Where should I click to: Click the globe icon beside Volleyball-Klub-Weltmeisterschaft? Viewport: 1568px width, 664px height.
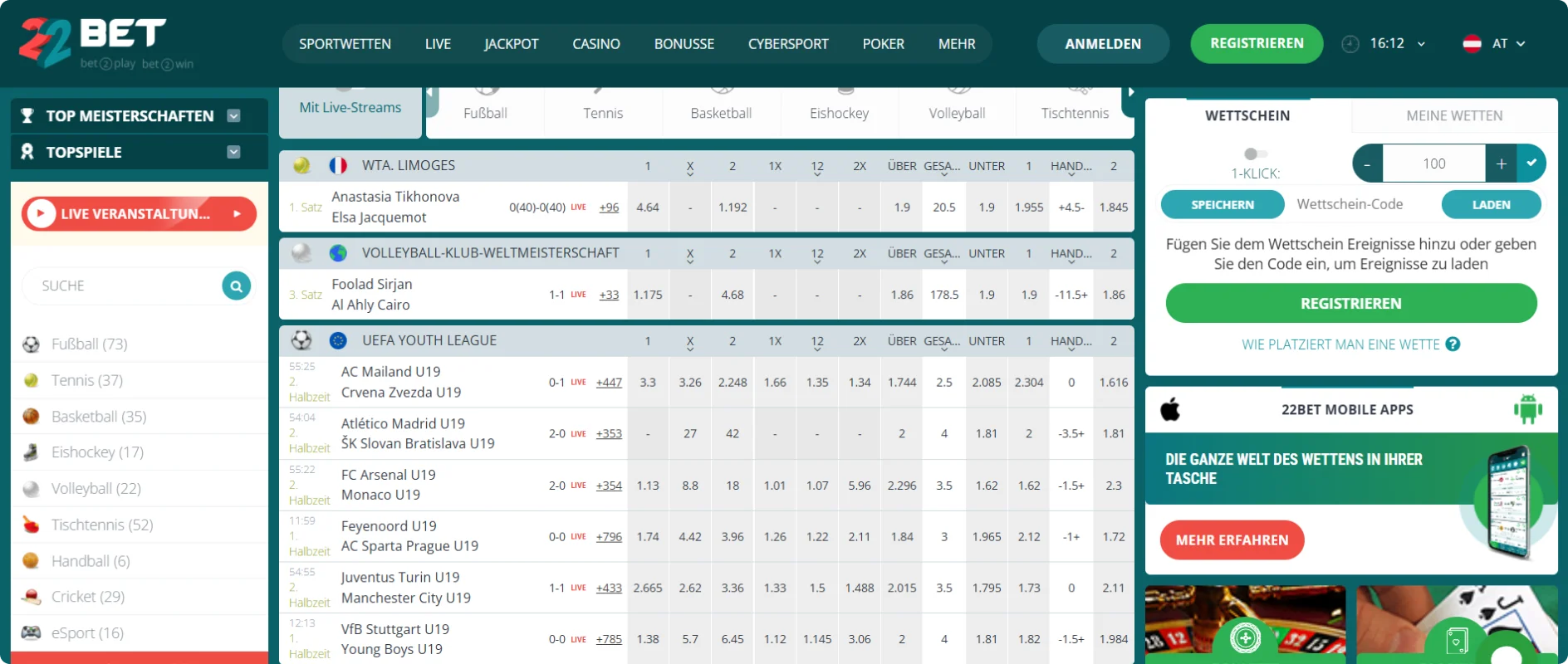pos(338,253)
